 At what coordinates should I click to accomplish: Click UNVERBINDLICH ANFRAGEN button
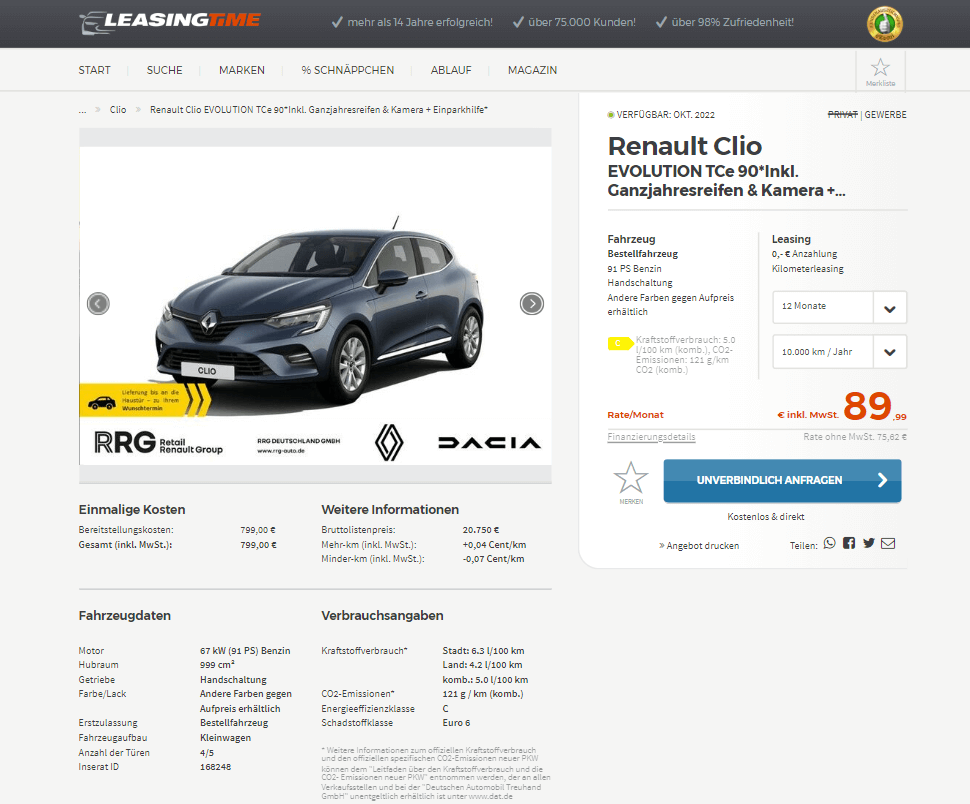(x=782, y=481)
